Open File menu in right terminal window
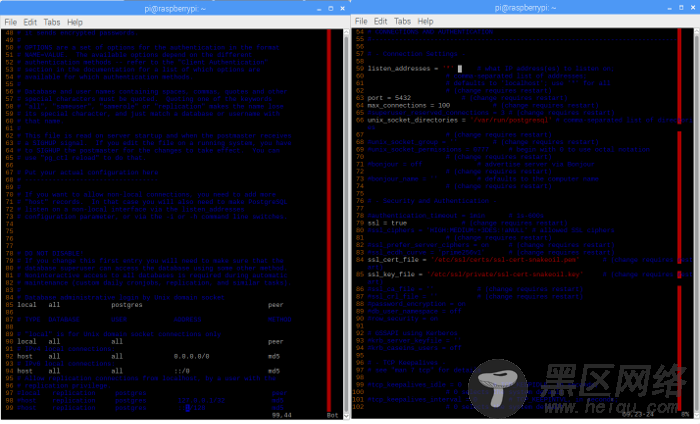The height and width of the screenshot is (424, 700). click(x=361, y=21)
